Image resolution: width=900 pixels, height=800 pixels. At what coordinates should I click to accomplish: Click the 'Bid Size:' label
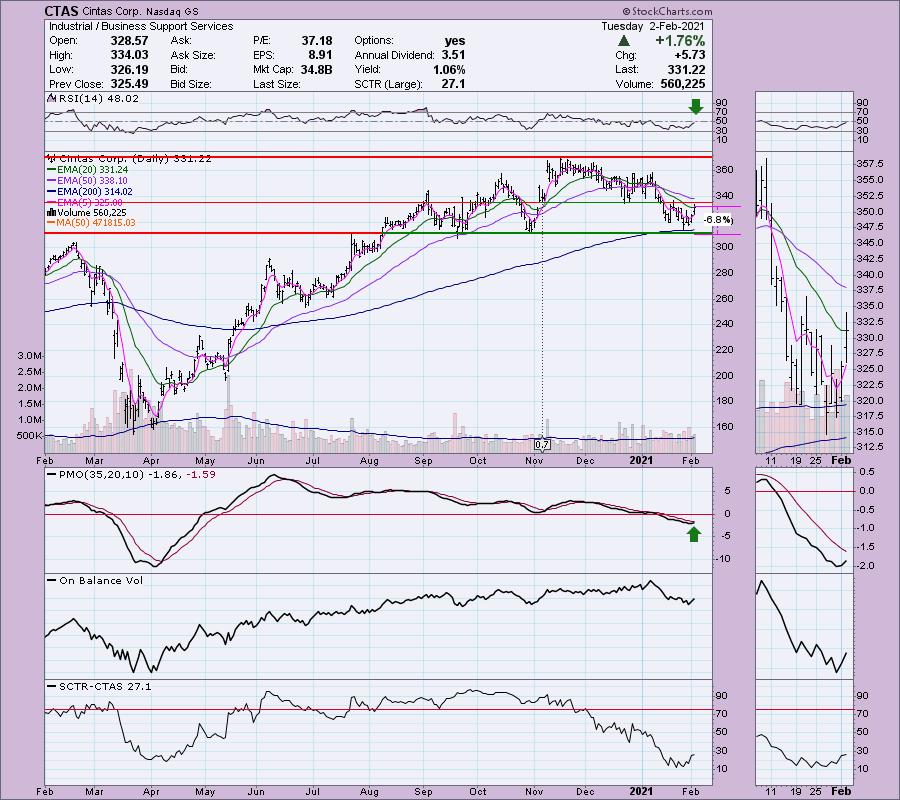coord(191,84)
